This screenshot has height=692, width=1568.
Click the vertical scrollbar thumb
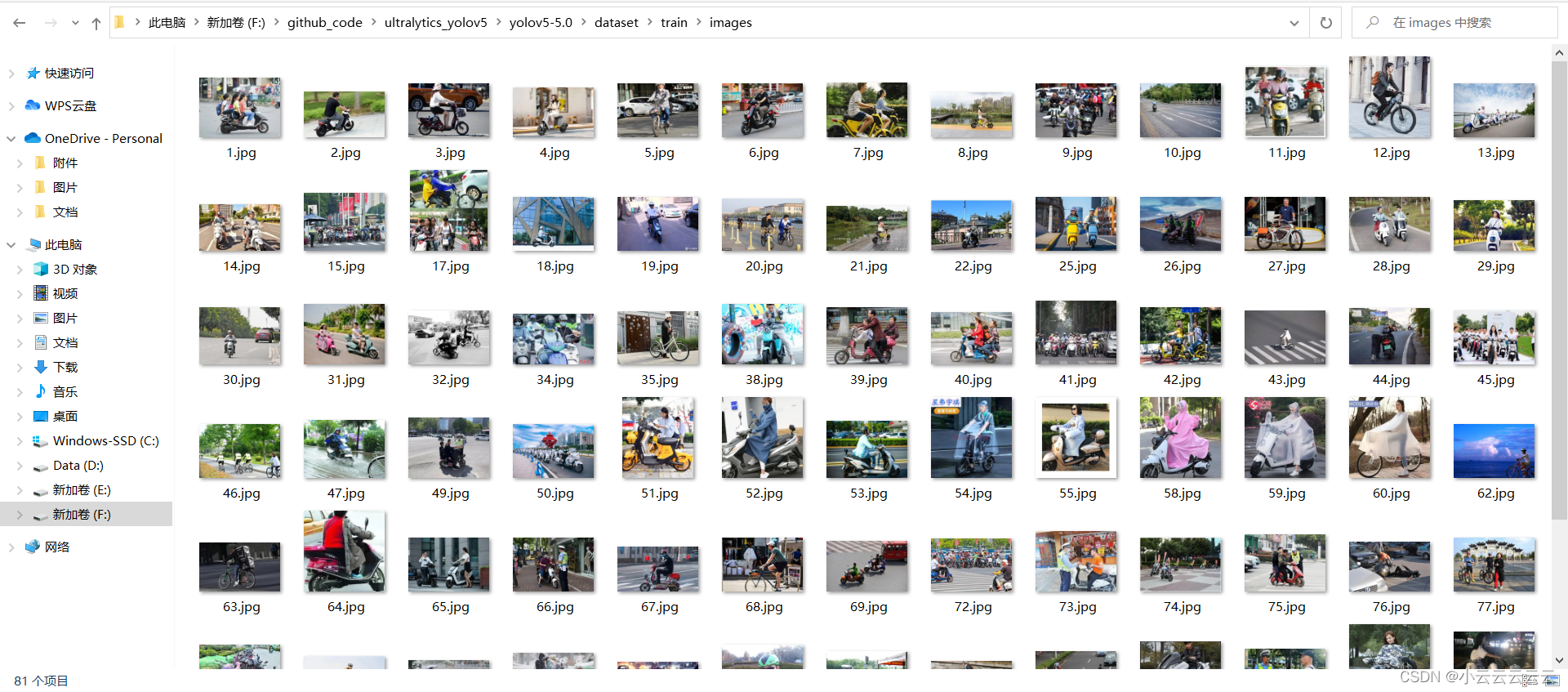pyautogui.click(x=1559, y=290)
